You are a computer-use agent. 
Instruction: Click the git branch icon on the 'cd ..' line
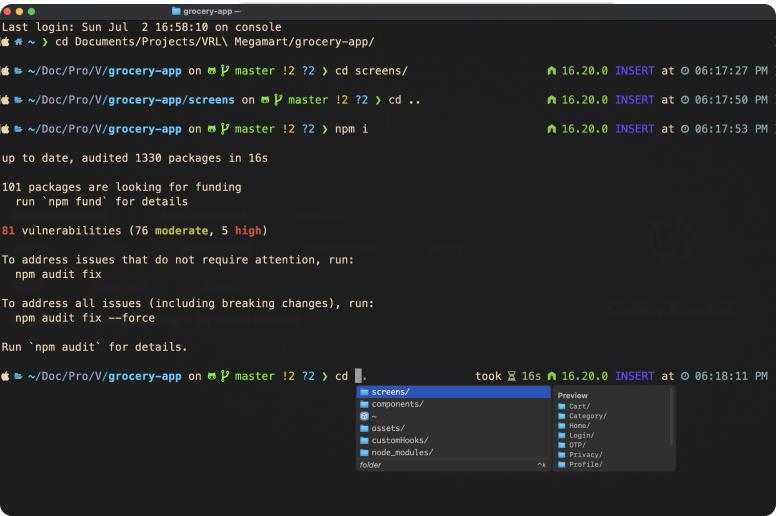[278, 100]
